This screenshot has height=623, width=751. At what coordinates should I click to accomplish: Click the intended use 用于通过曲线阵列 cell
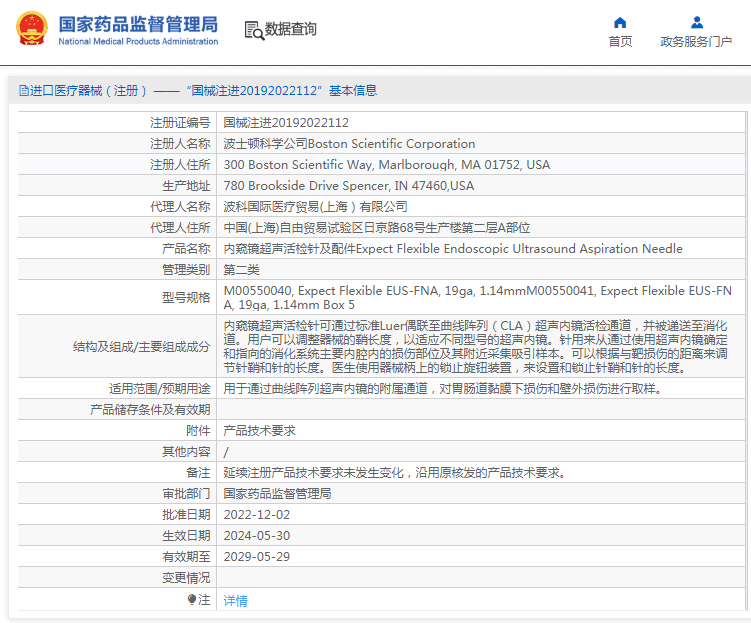481,388
